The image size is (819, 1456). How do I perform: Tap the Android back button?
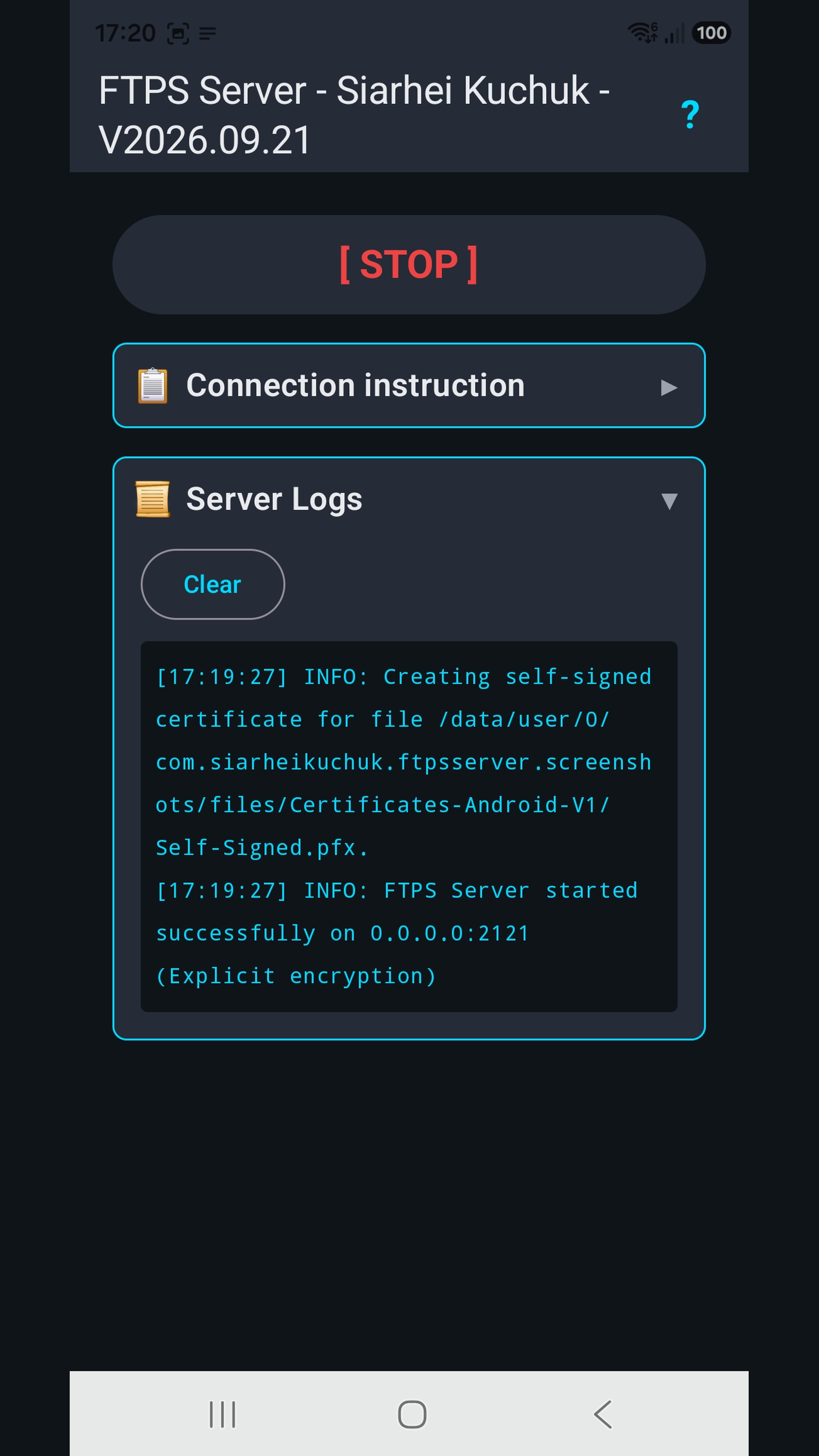coord(602,1415)
